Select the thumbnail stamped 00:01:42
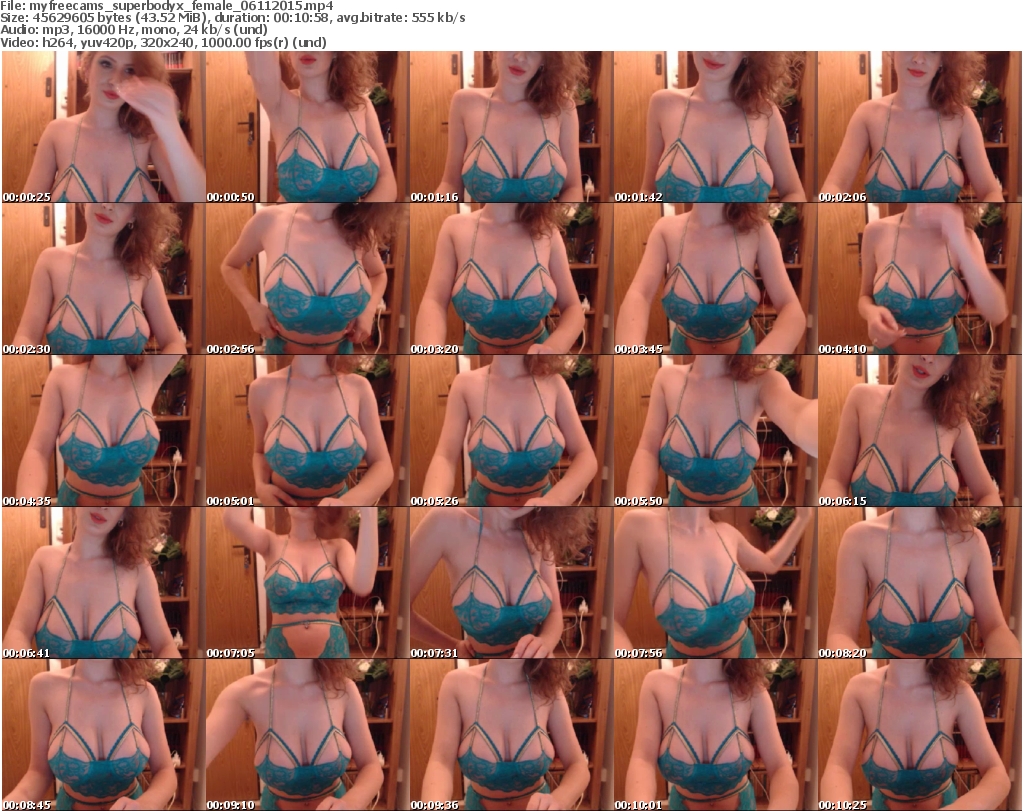 click(x=715, y=127)
